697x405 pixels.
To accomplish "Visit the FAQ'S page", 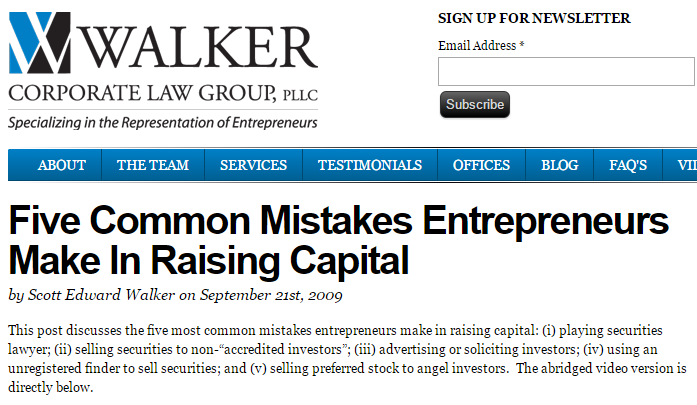I will coord(628,165).
